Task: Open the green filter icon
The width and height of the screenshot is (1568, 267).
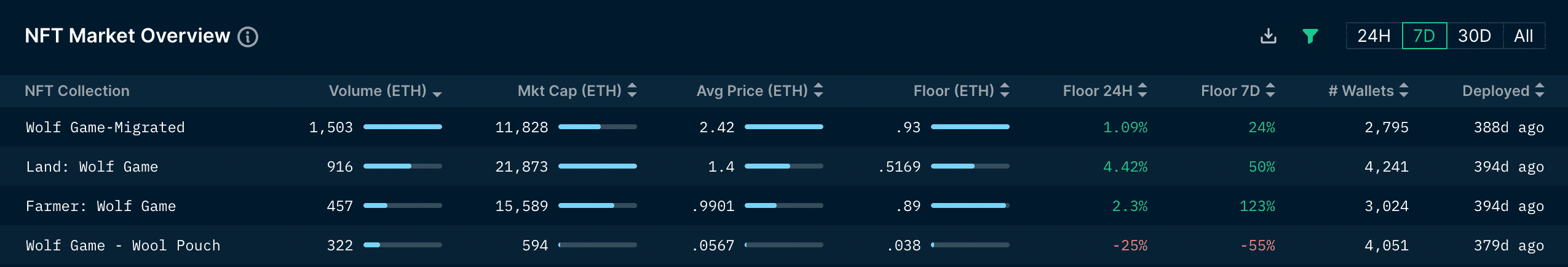Action: (1310, 36)
